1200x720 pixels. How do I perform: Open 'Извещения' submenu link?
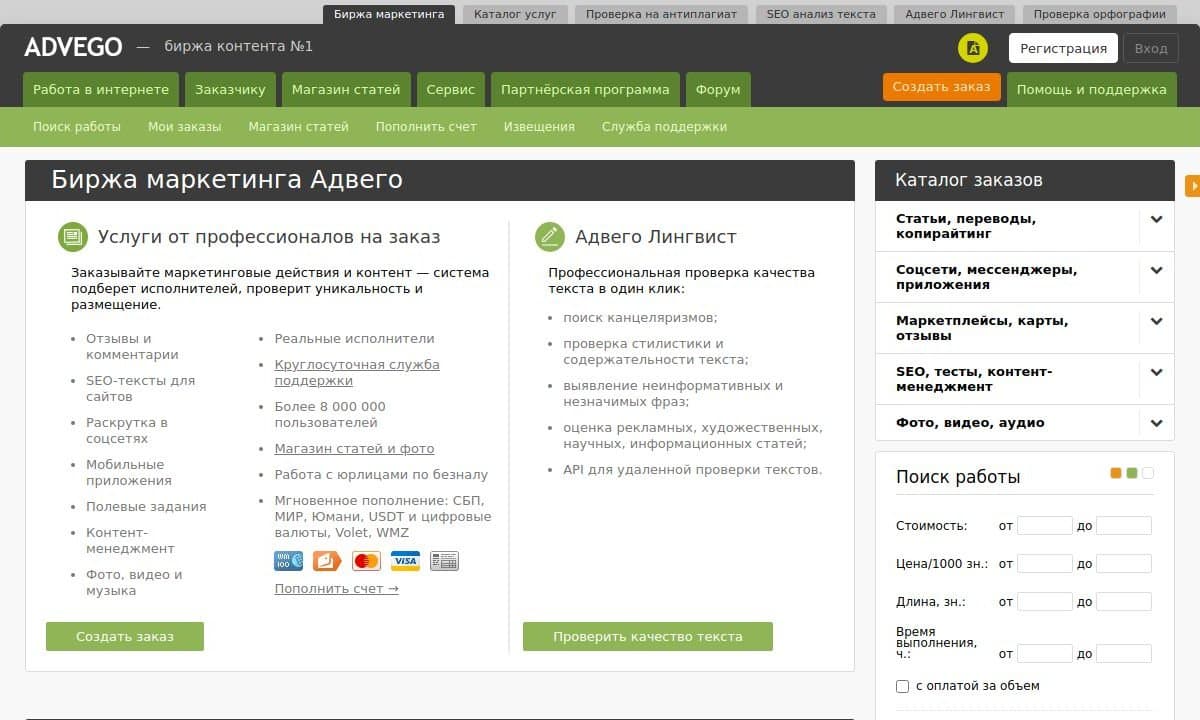pos(539,127)
